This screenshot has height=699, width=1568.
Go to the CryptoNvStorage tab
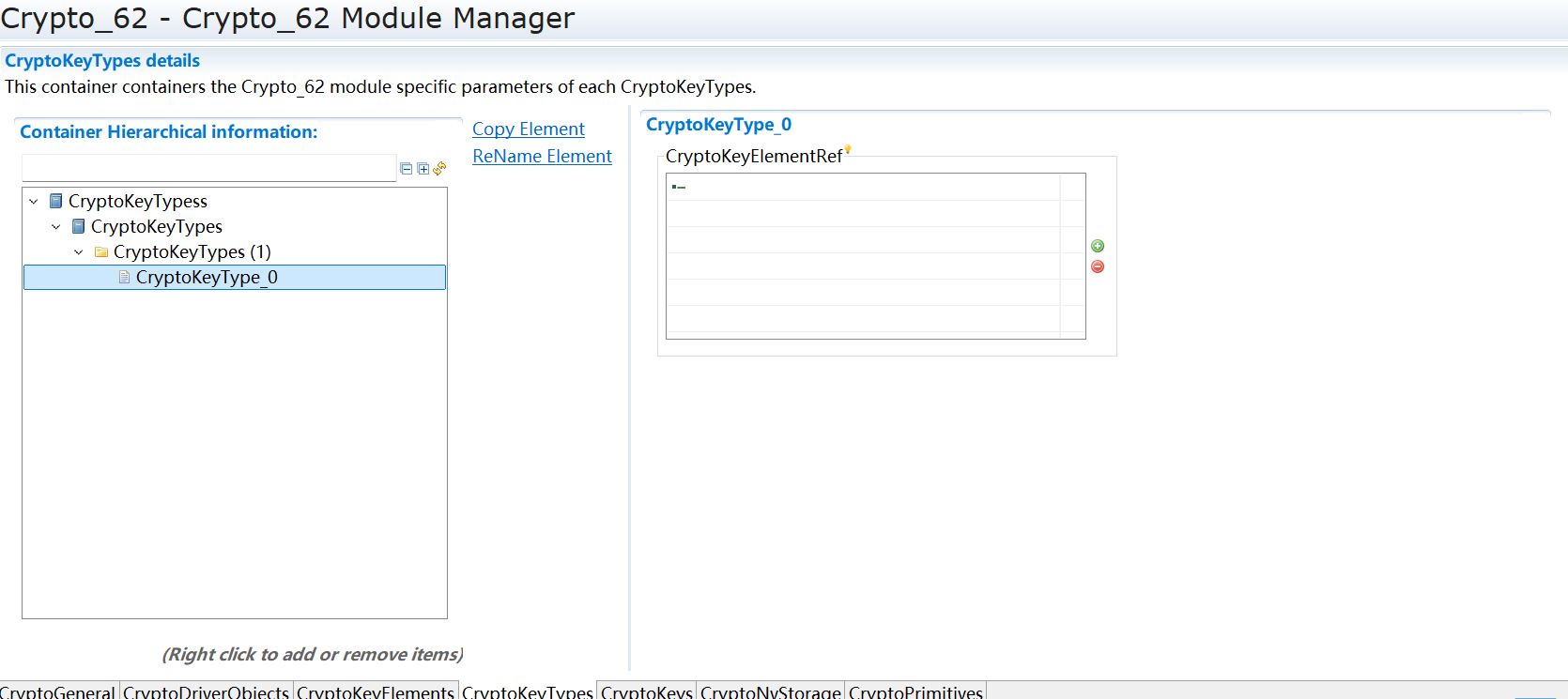(x=770, y=691)
